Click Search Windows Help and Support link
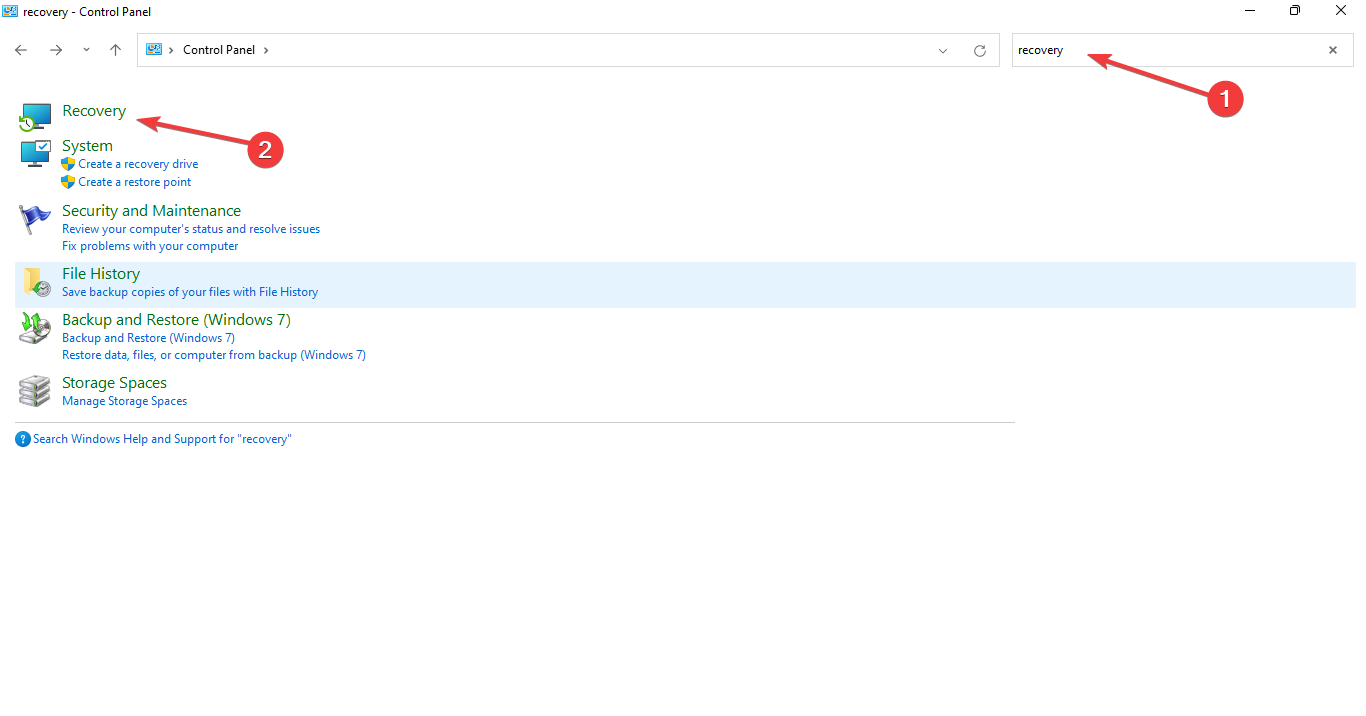1366x716 pixels. [x=162, y=439]
